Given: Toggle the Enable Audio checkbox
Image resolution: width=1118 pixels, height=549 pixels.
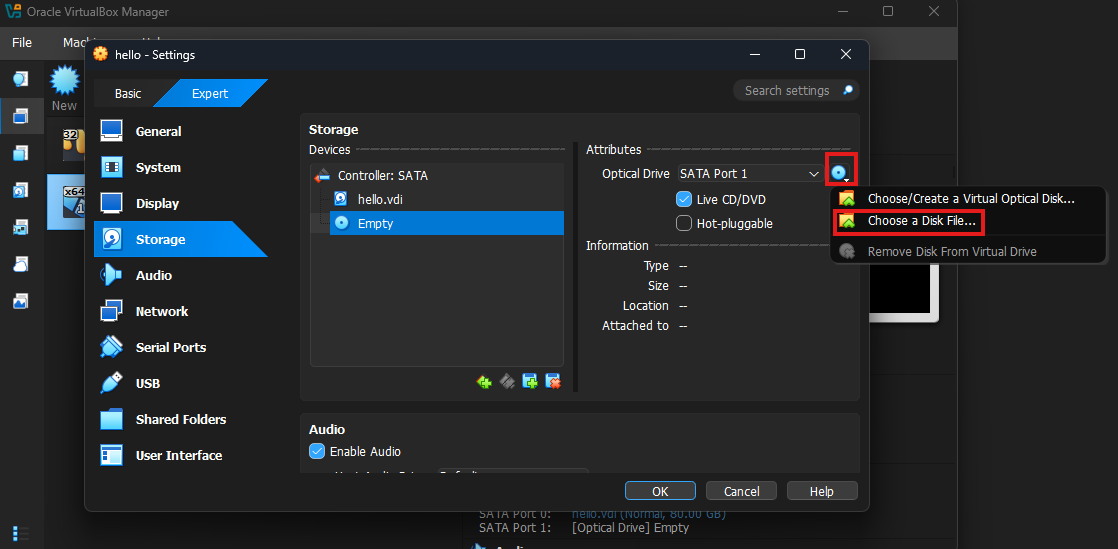Looking at the screenshot, I should pos(317,451).
